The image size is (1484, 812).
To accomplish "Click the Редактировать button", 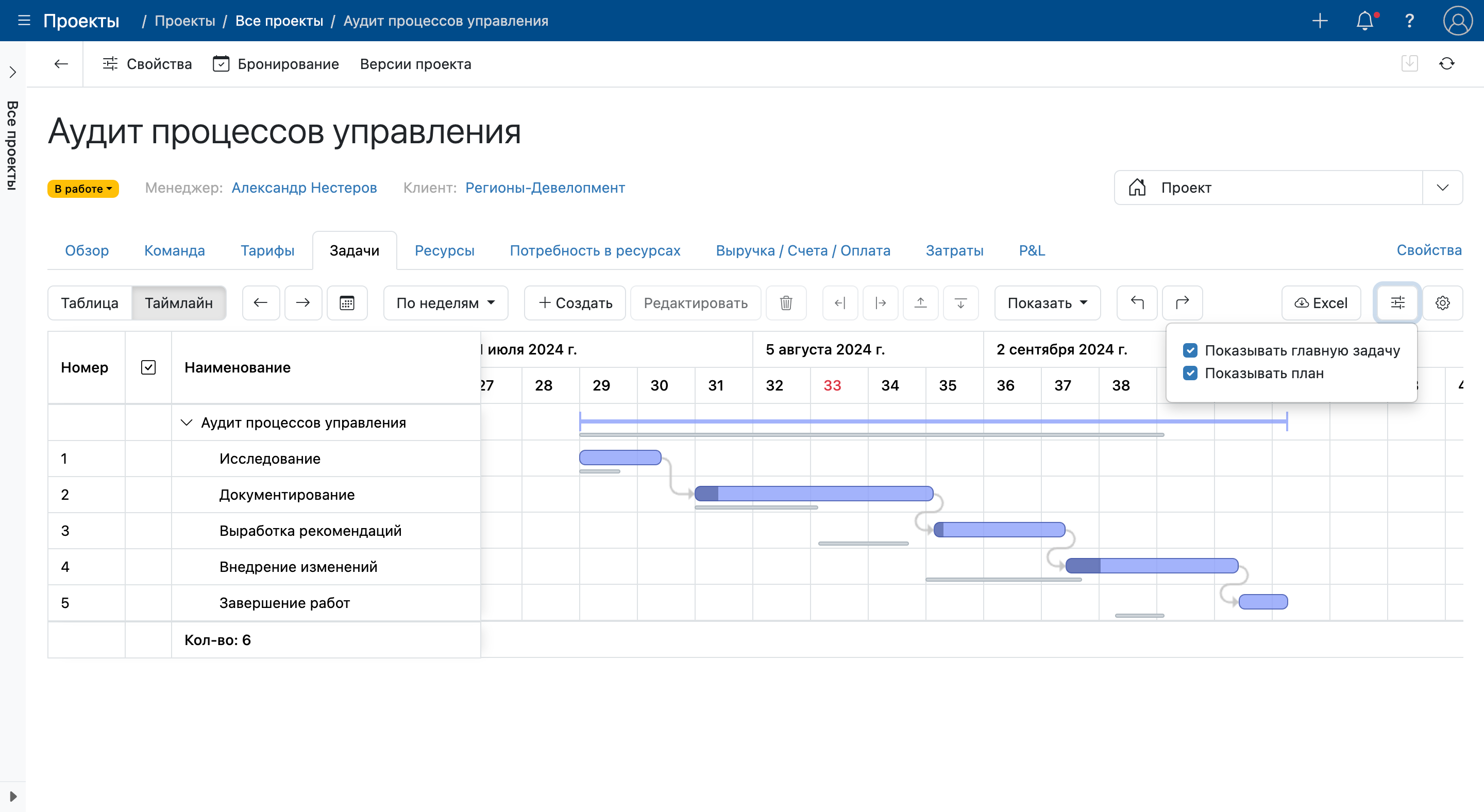I will point(695,303).
